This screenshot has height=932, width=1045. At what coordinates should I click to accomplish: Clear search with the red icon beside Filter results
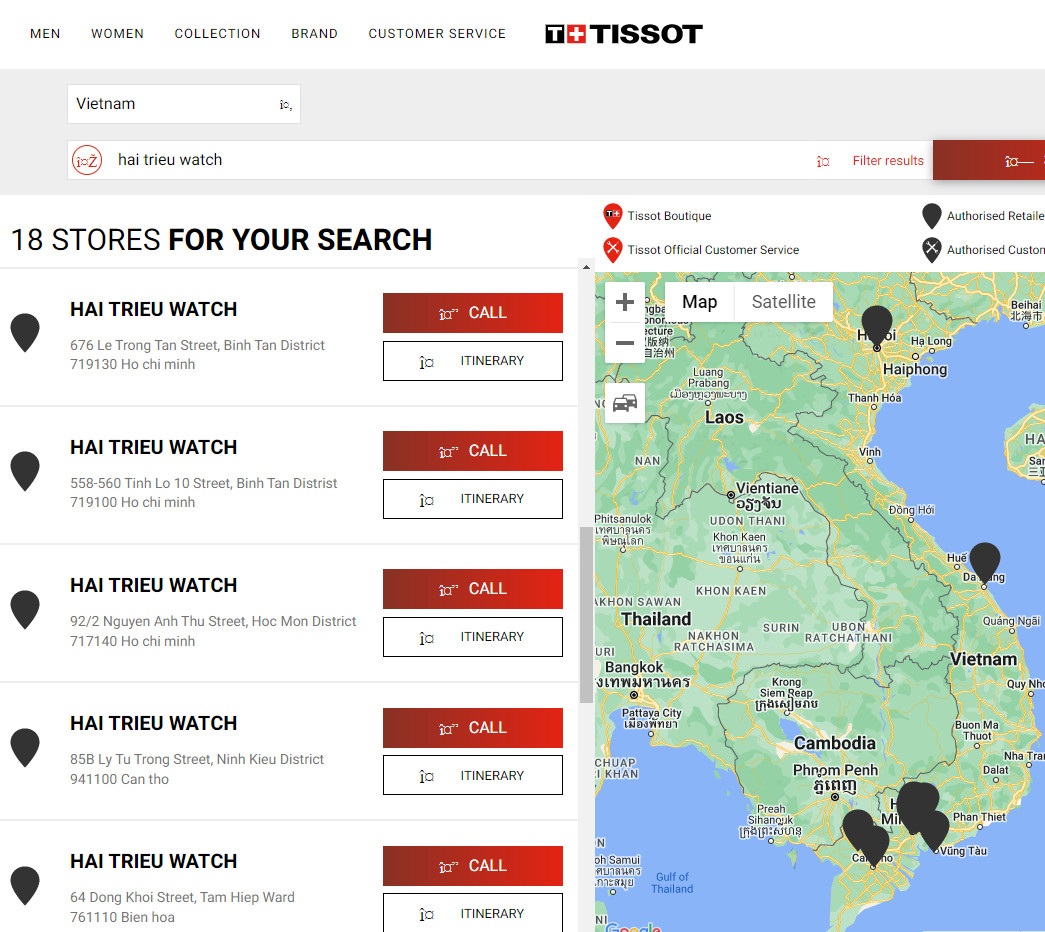[823, 161]
